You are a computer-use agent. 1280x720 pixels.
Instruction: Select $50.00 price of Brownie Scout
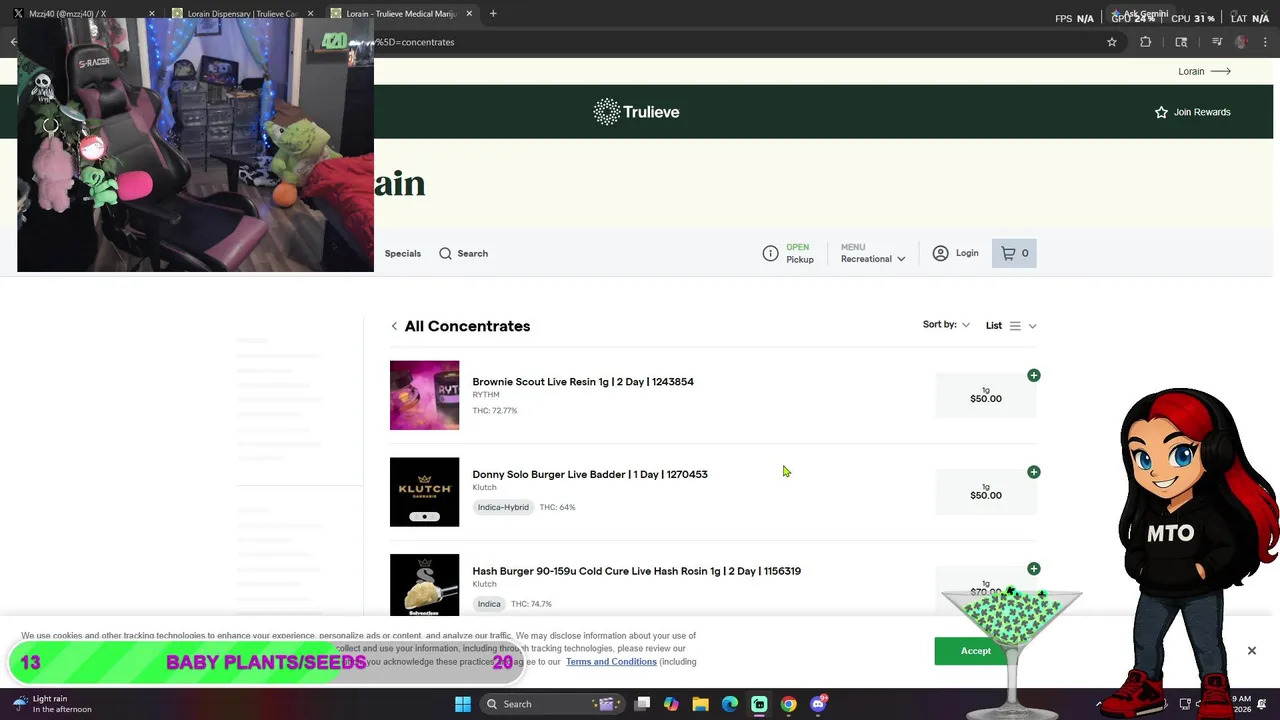click(986, 399)
